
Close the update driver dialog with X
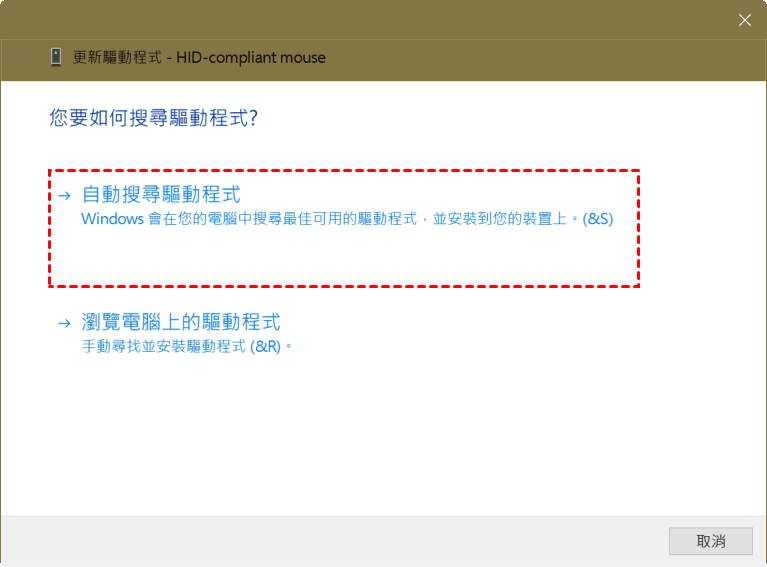[x=744, y=20]
